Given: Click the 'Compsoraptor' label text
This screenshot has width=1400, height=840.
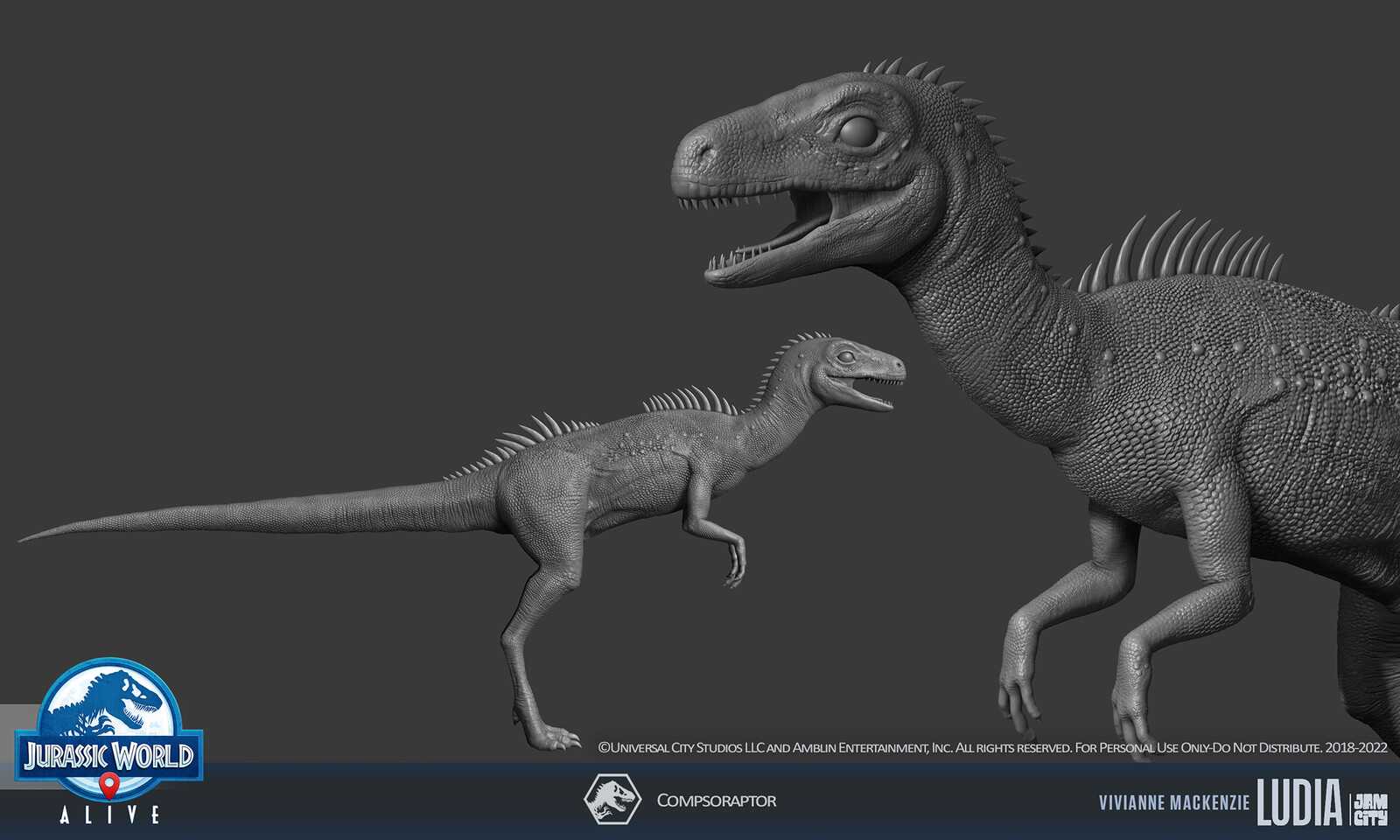Looking at the screenshot, I should point(716,801).
